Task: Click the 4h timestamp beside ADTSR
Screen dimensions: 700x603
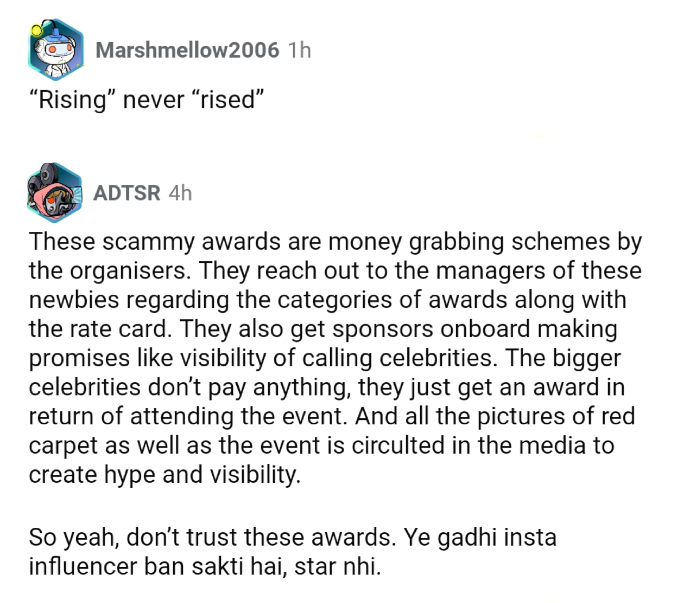Action: click(x=180, y=192)
